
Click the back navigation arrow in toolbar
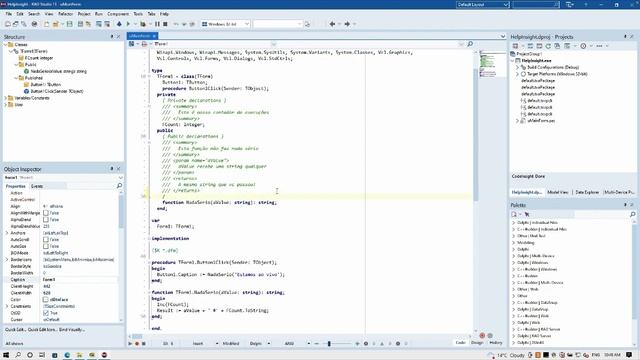point(332,24)
